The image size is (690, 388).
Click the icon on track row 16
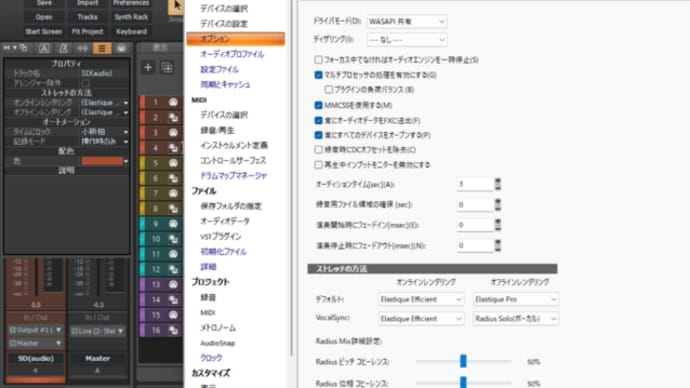[x=173, y=330]
